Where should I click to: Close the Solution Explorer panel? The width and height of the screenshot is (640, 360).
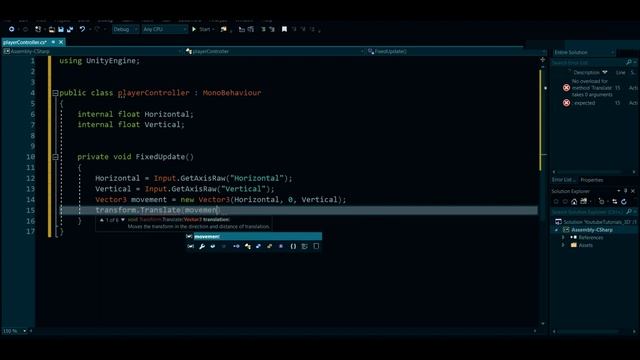633,191
